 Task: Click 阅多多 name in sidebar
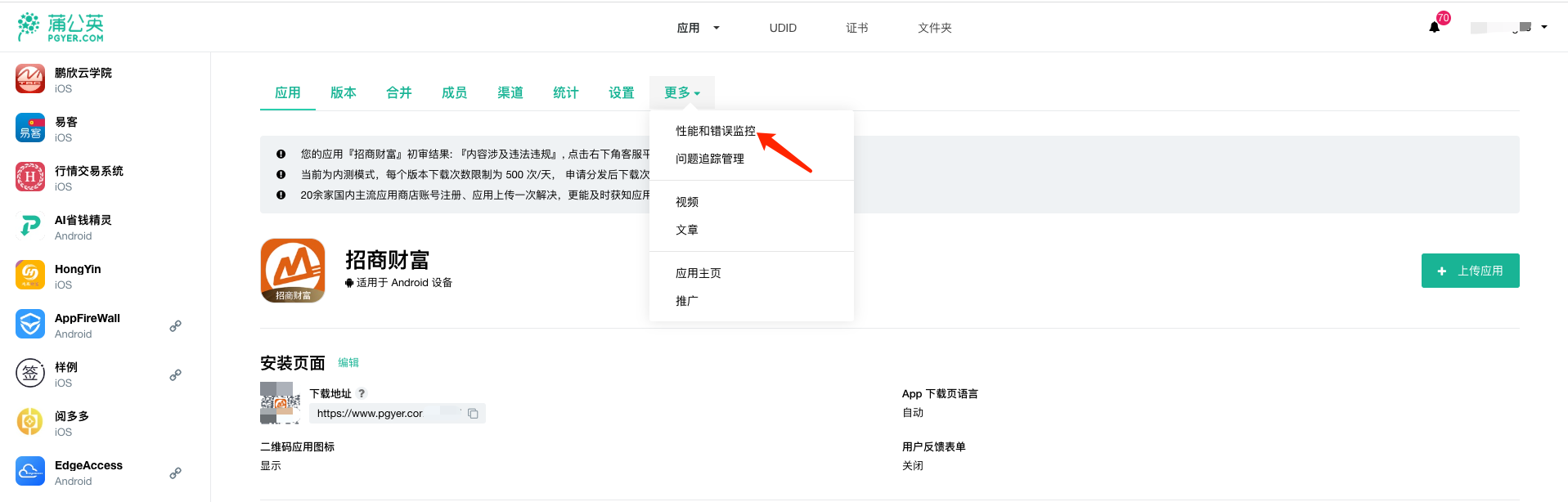coord(72,416)
